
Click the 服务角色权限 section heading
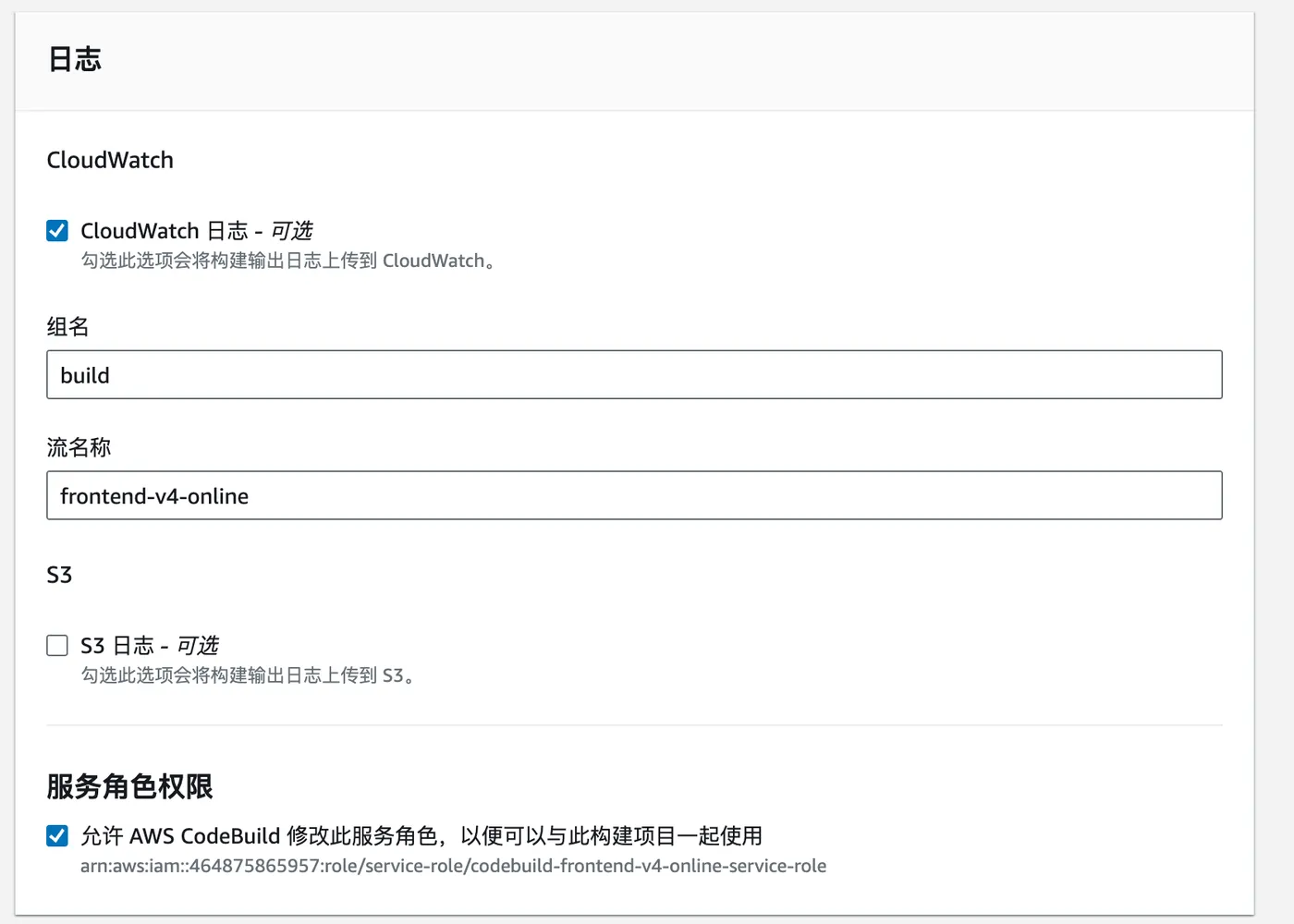point(129,787)
